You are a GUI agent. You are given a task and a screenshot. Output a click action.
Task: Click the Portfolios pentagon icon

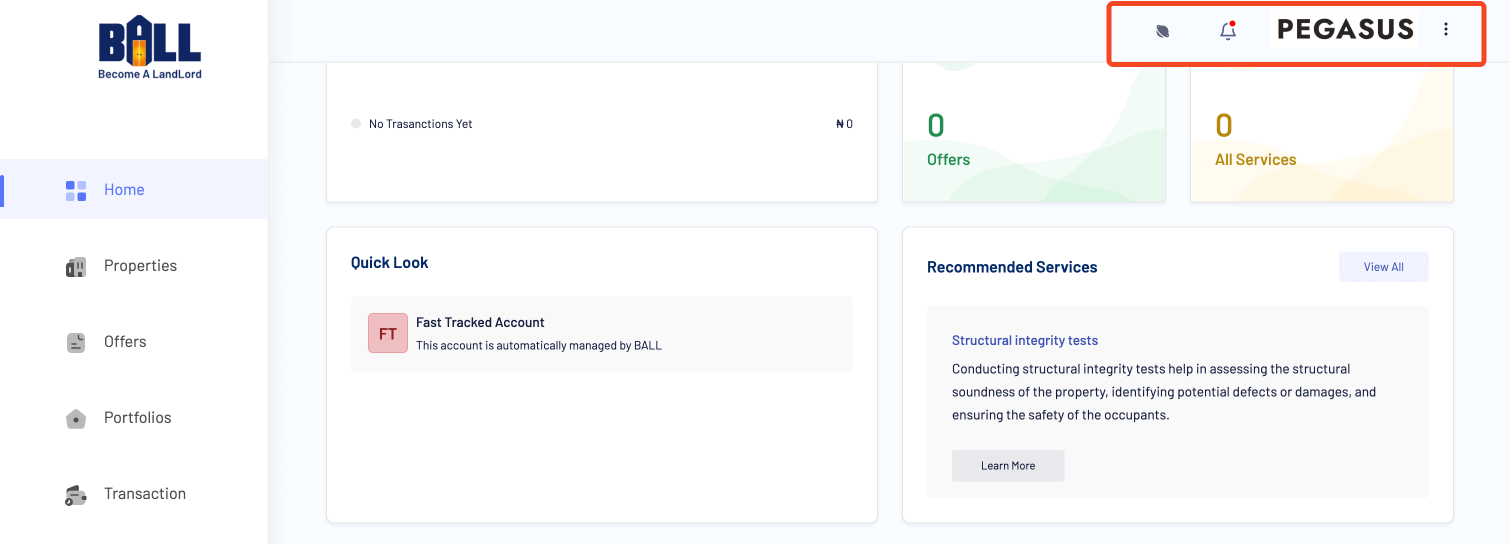point(76,419)
